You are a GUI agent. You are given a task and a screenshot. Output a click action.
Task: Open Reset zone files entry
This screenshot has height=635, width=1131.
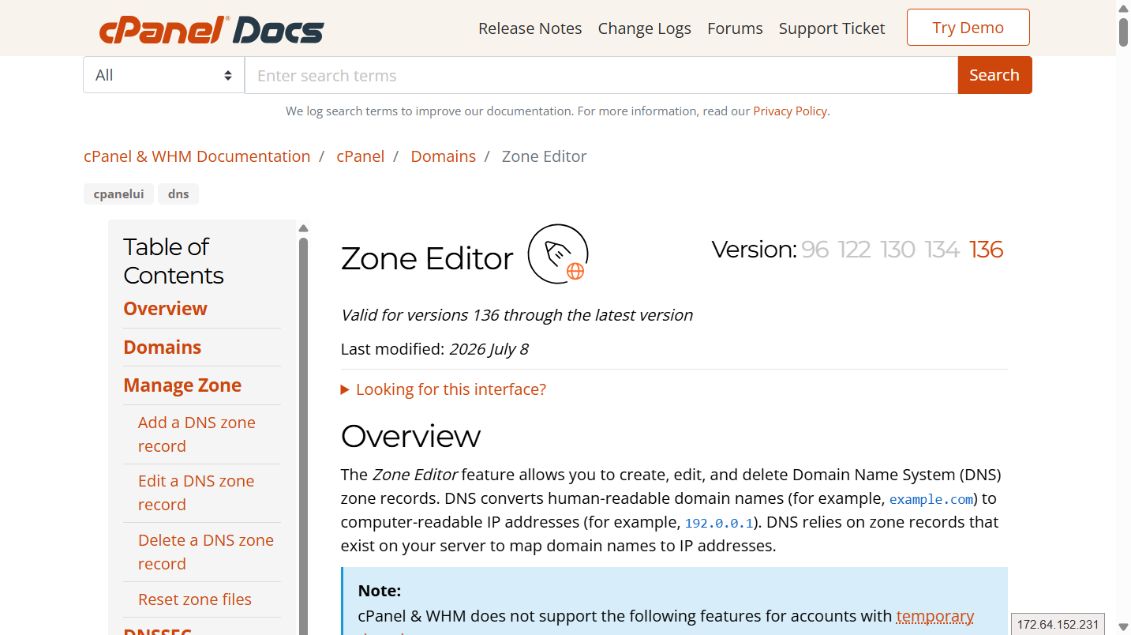point(195,599)
